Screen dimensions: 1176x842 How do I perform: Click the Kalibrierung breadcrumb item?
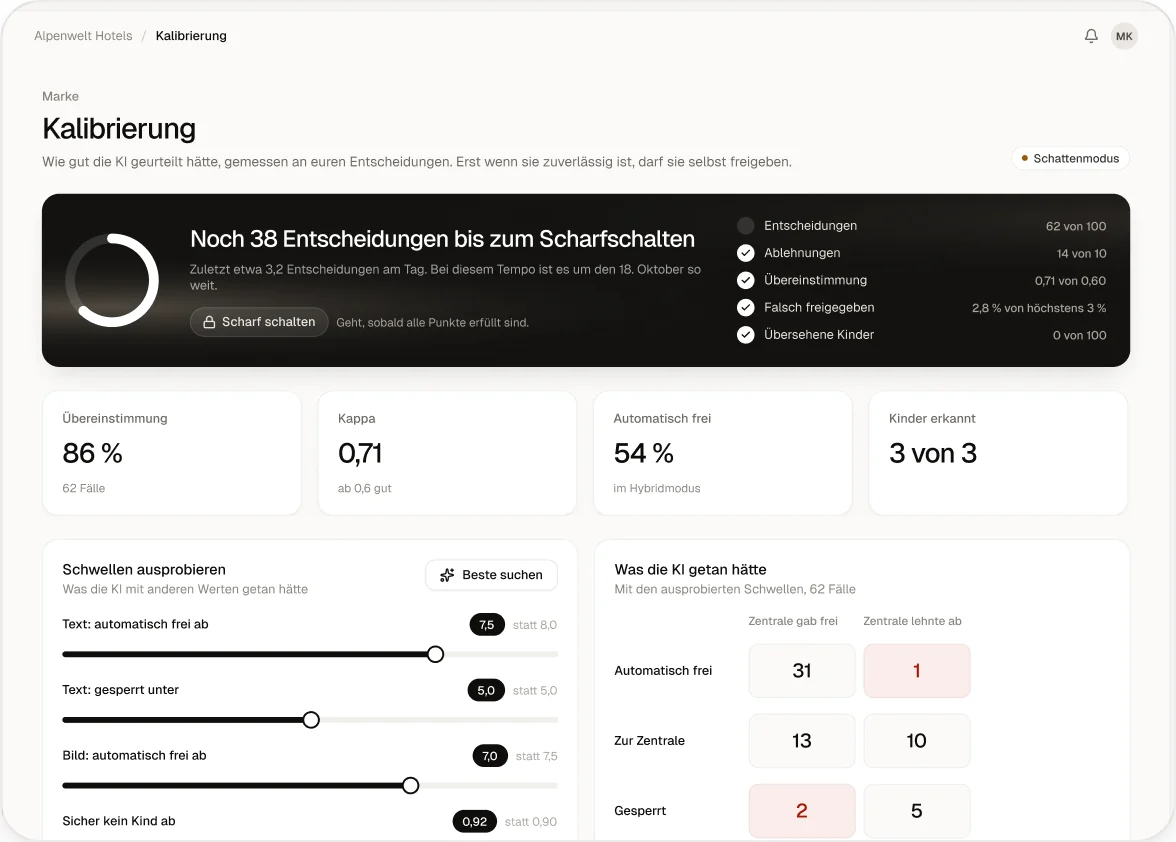(x=191, y=36)
